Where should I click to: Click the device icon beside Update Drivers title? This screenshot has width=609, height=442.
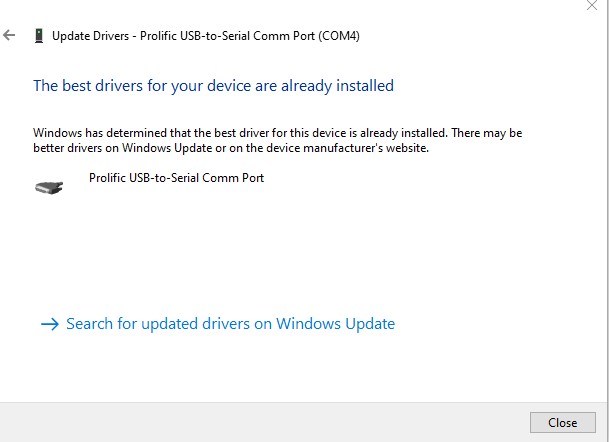pyautogui.click(x=39, y=36)
